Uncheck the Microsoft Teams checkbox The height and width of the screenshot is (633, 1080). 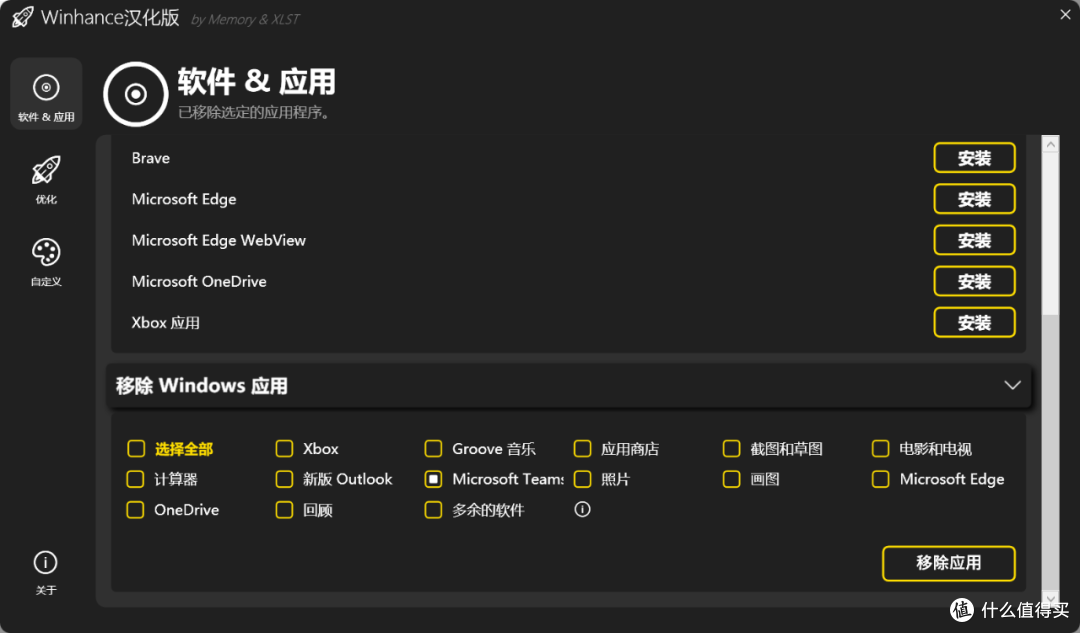point(433,479)
